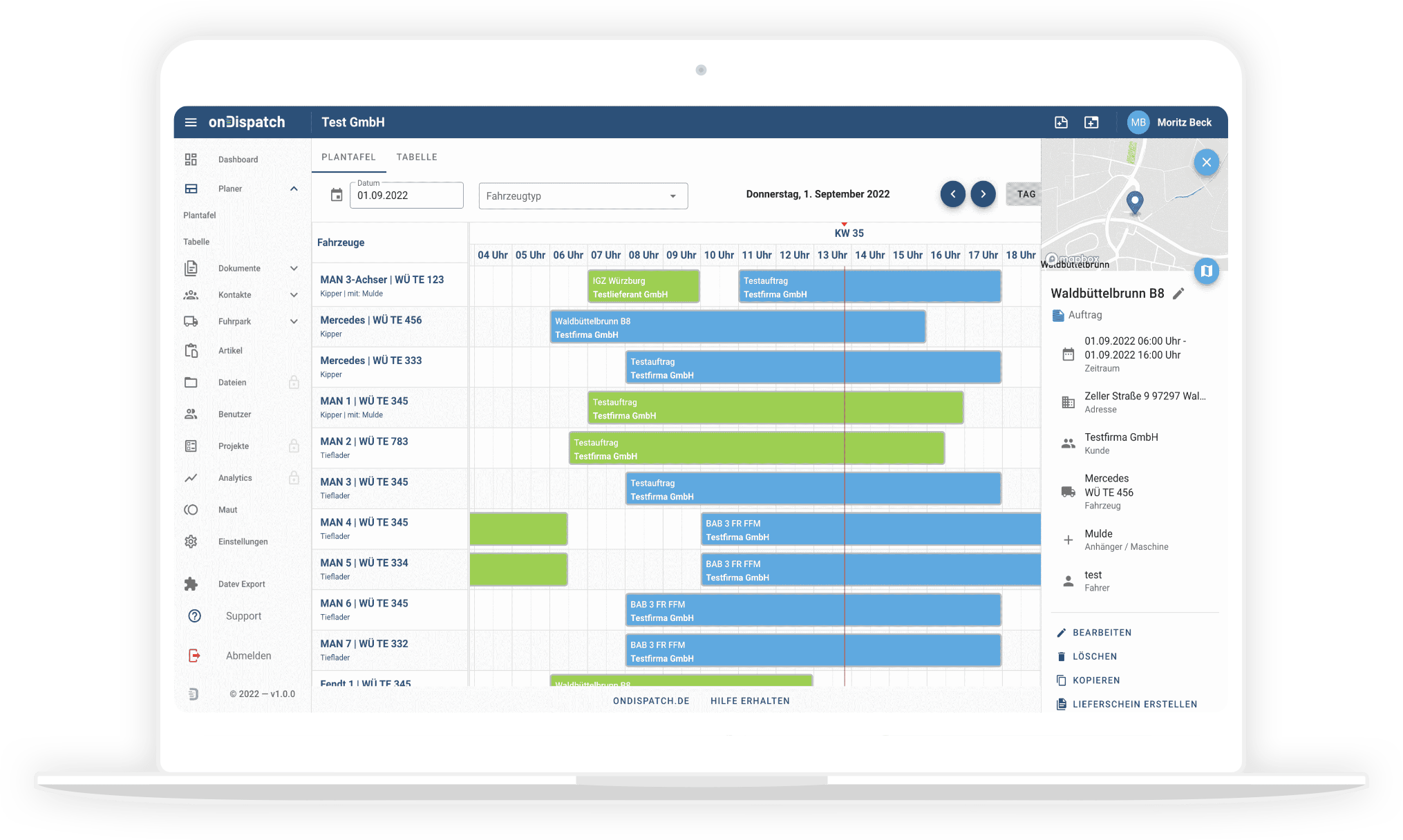Edit the Waldbüttelbrunn B8 title with the pencil icon
Screen dimensions: 1403x840
pos(1178,293)
